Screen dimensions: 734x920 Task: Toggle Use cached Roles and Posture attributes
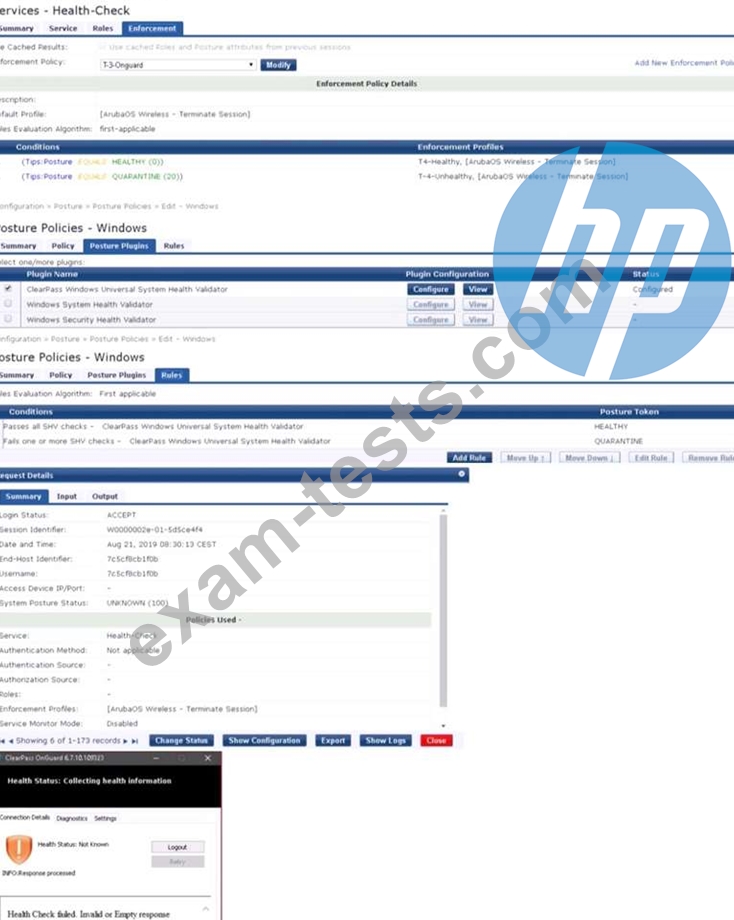pyautogui.click(x=103, y=47)
